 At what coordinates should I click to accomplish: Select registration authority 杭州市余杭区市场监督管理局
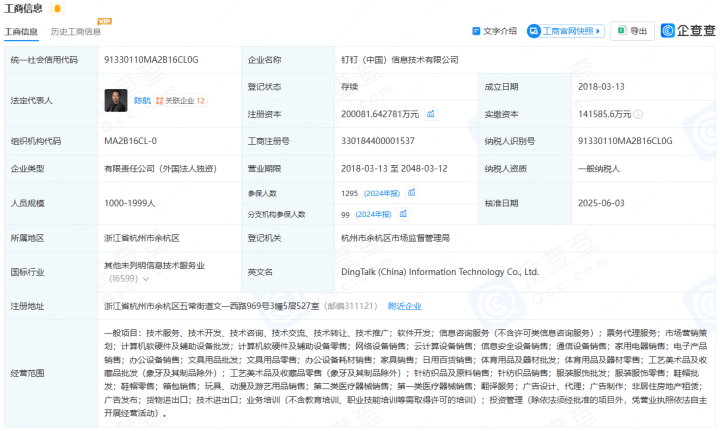click(395, 238)
